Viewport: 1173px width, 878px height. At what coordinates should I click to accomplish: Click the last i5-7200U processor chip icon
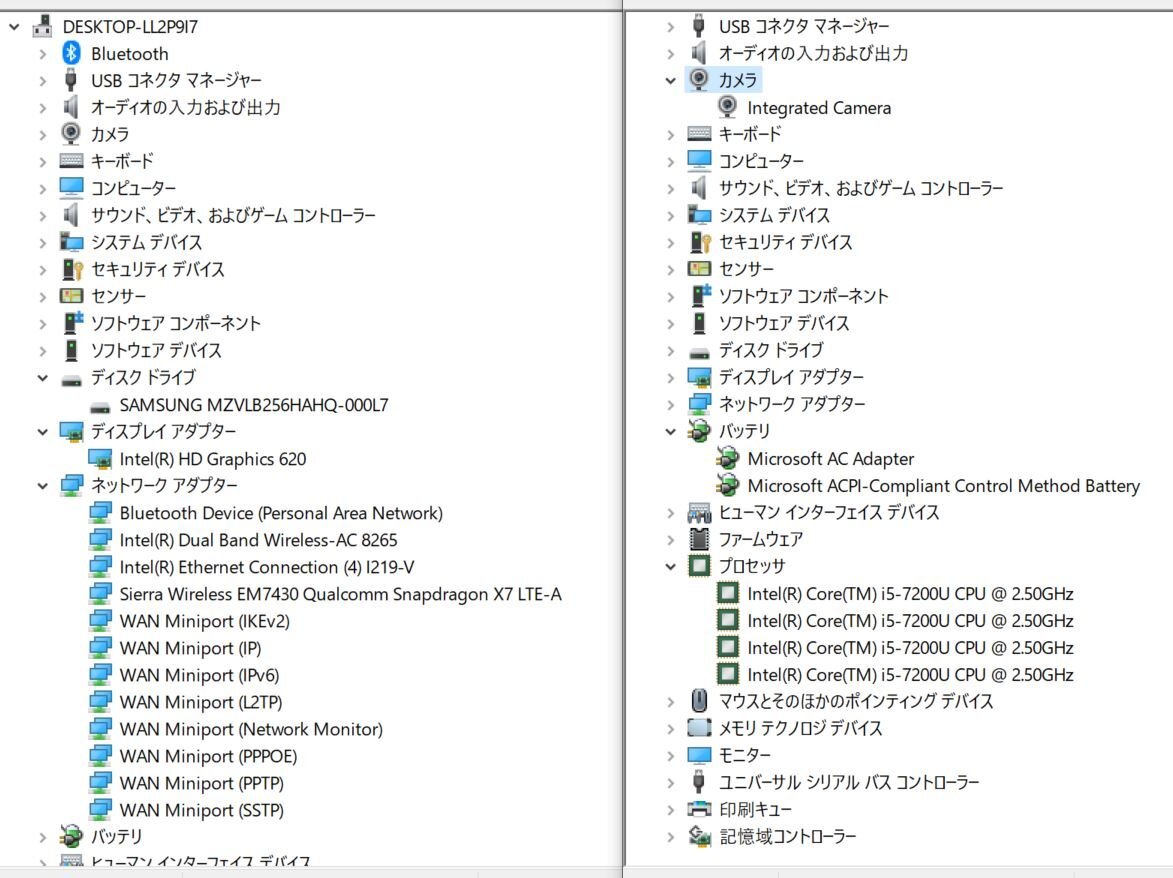pos(727,674)
